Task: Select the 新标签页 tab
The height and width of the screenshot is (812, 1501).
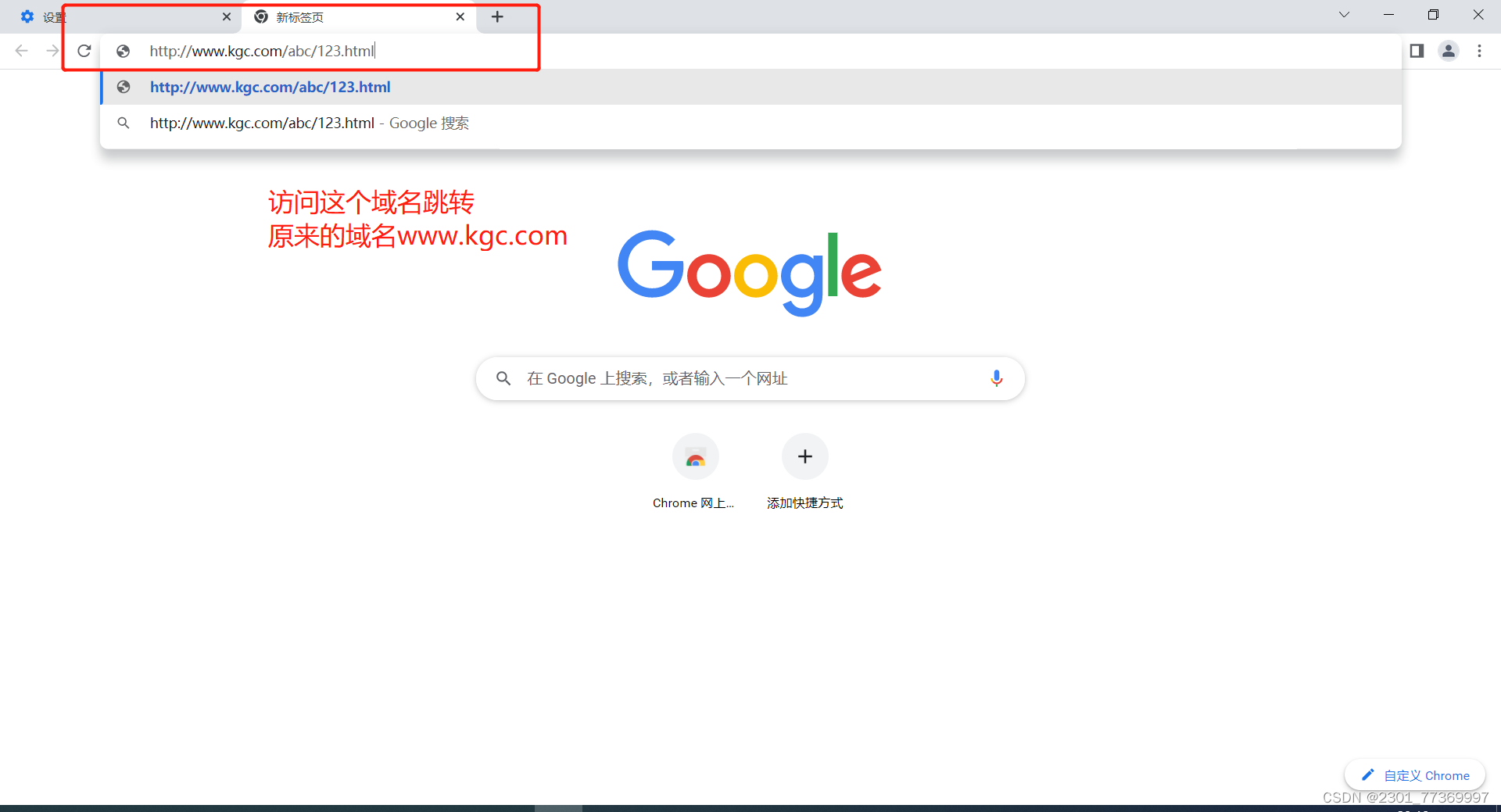Action: [x=358, y=17]
